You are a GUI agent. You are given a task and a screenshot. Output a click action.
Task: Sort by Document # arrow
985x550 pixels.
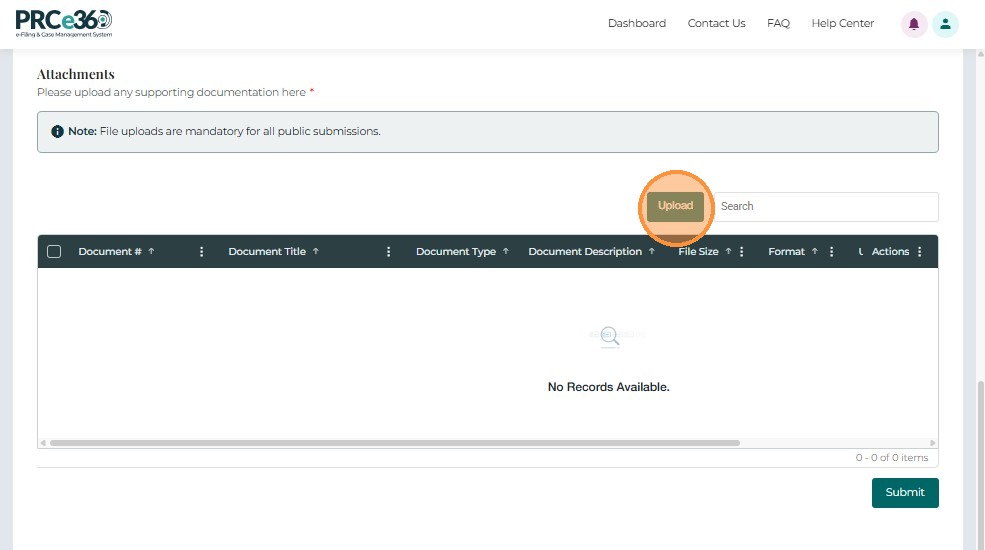151,251
